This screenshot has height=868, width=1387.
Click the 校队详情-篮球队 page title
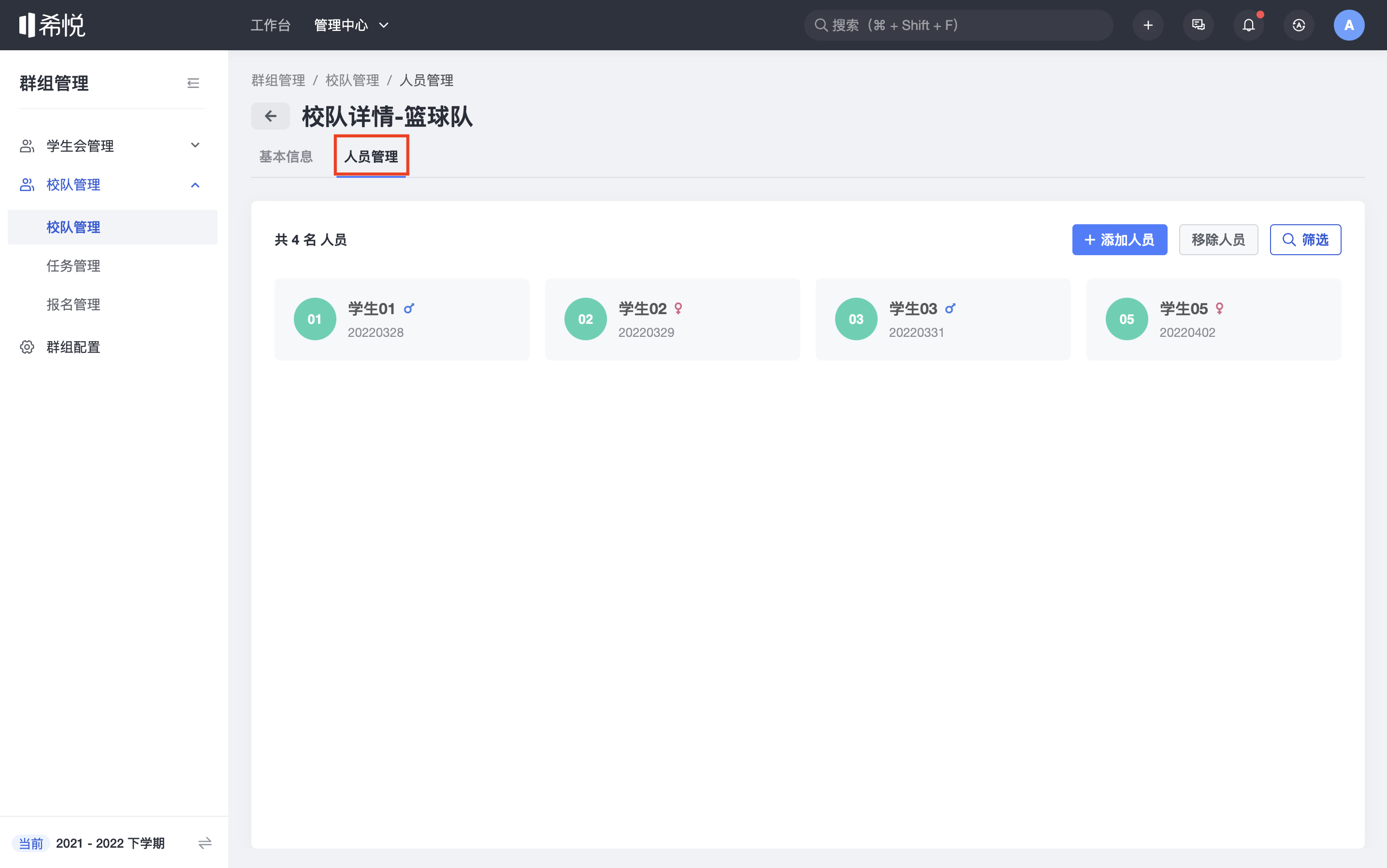[x=387, y=116]
